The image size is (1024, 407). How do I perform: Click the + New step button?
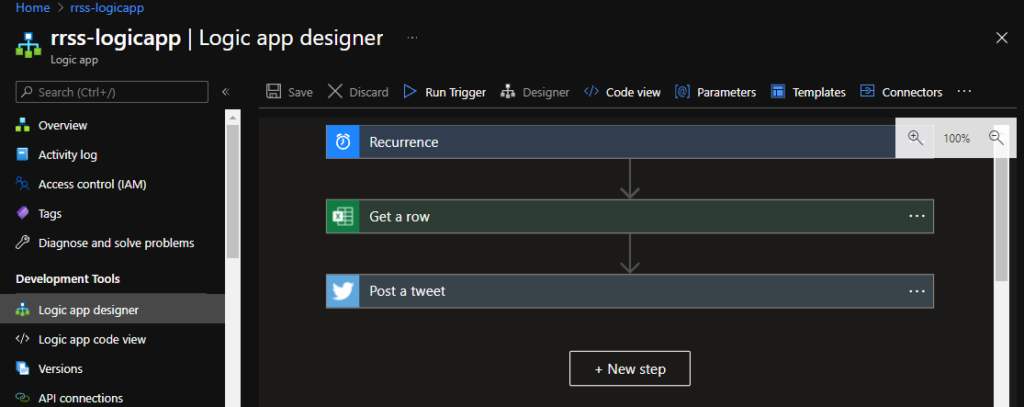click(630, 369)
